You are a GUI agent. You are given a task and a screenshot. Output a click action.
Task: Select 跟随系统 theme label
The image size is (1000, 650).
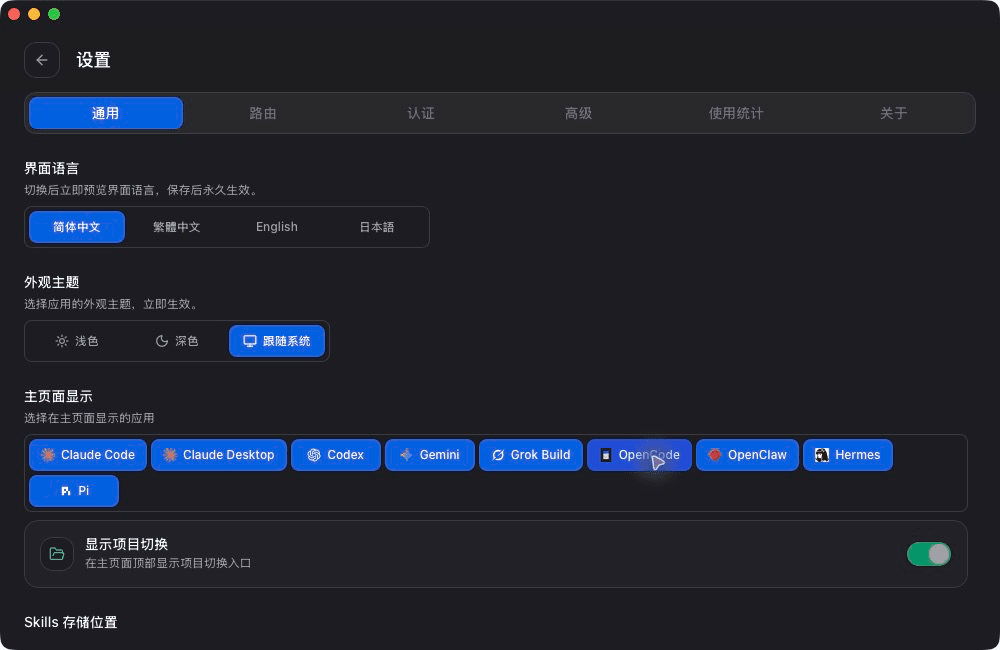pyautogui.click(x=287, y=341)
